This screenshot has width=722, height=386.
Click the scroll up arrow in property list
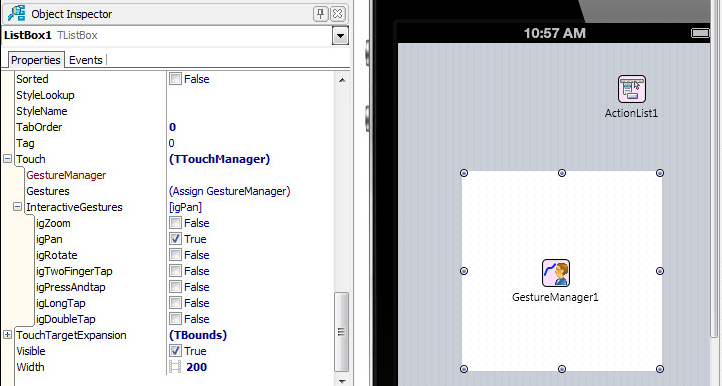point(342,80)
